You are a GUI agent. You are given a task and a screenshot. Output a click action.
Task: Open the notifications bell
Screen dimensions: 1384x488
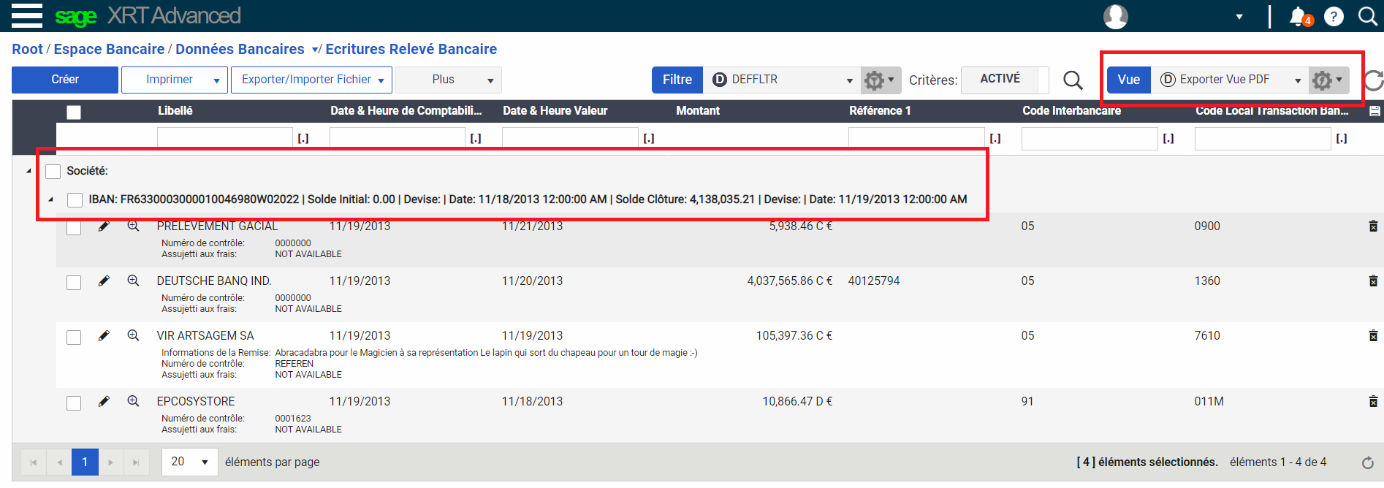coord(1299,16)
